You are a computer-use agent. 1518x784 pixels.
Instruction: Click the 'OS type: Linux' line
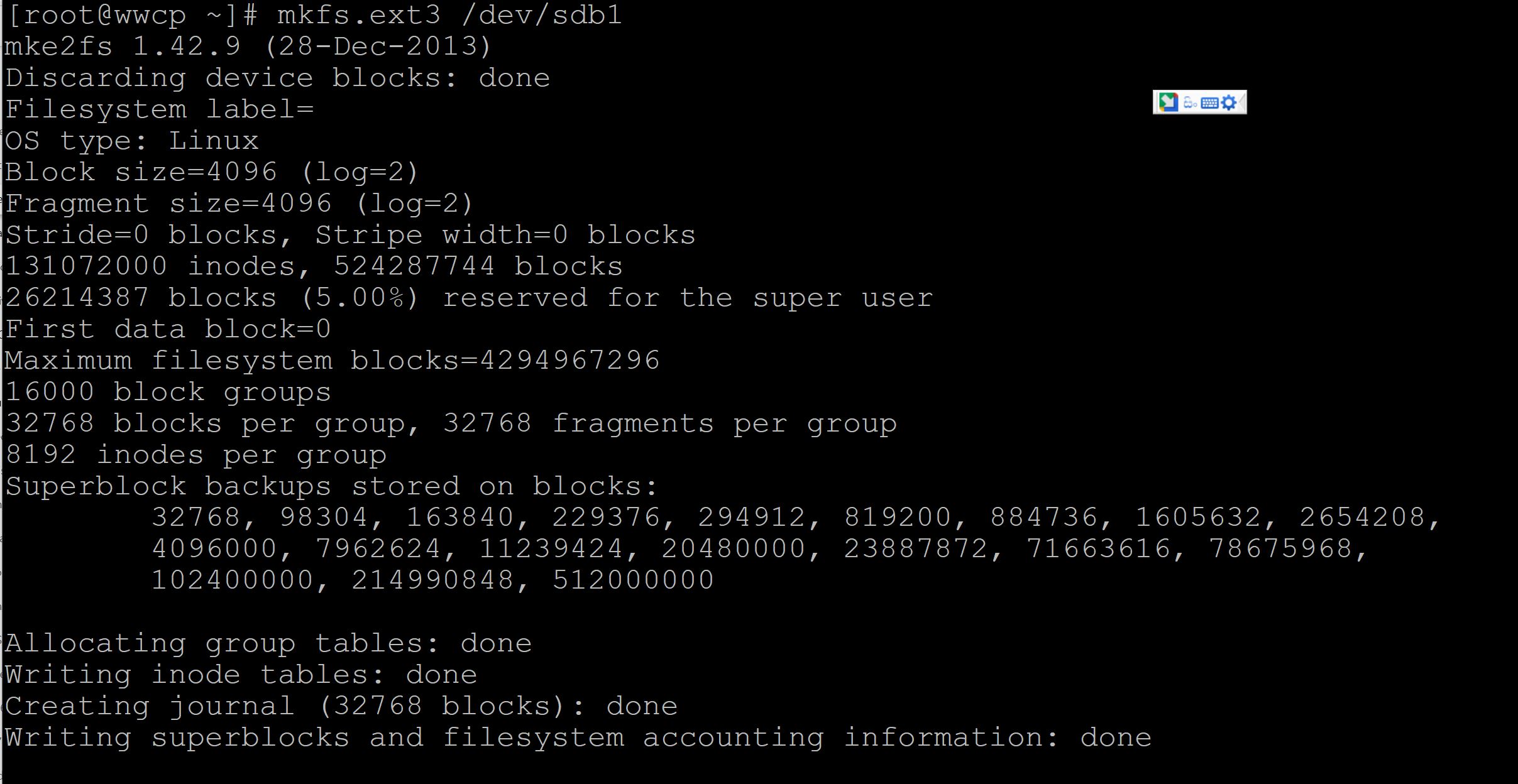[131, 141]
